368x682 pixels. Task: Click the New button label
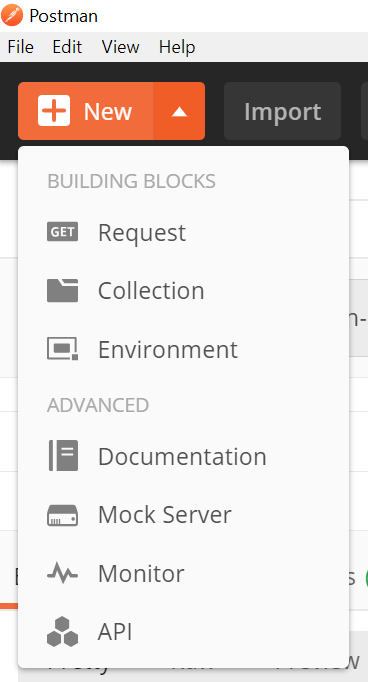(107, 112)
